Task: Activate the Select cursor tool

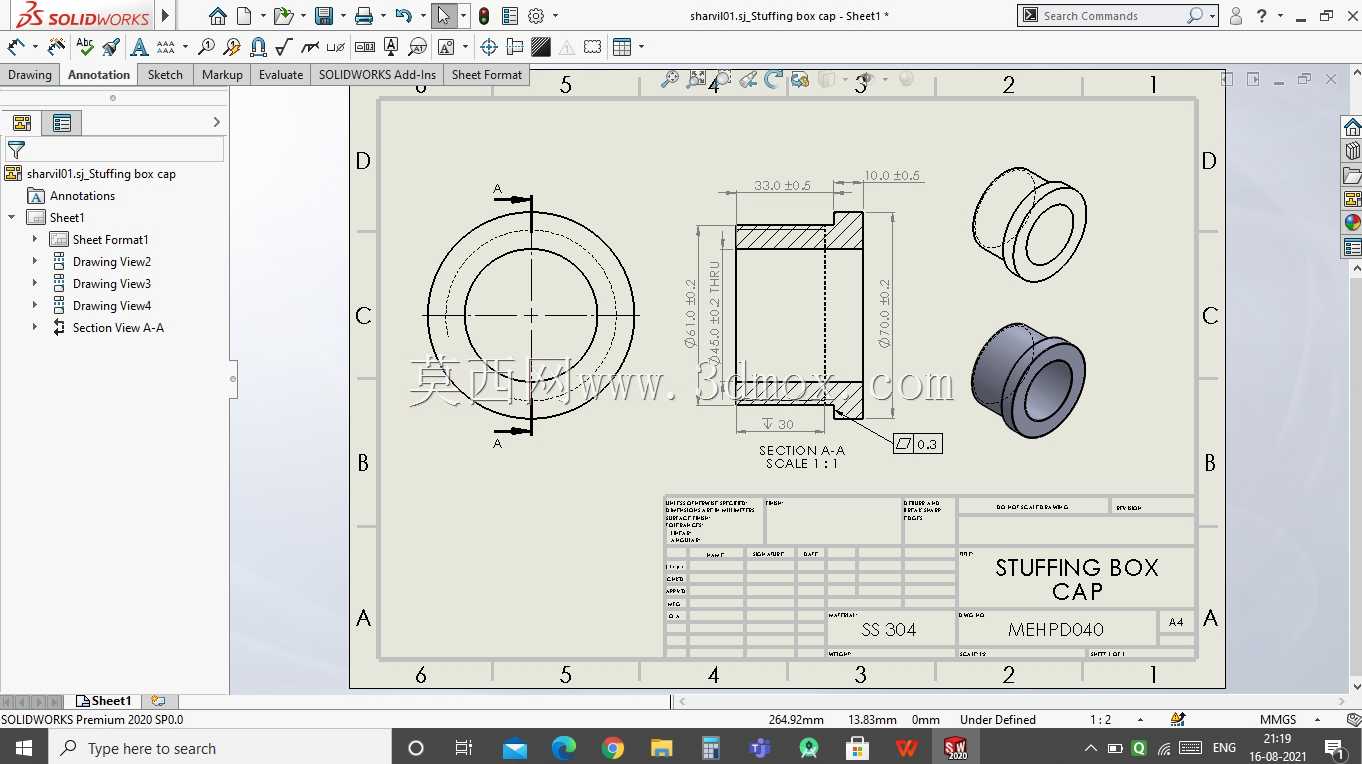Action: (x=444, y=16)
